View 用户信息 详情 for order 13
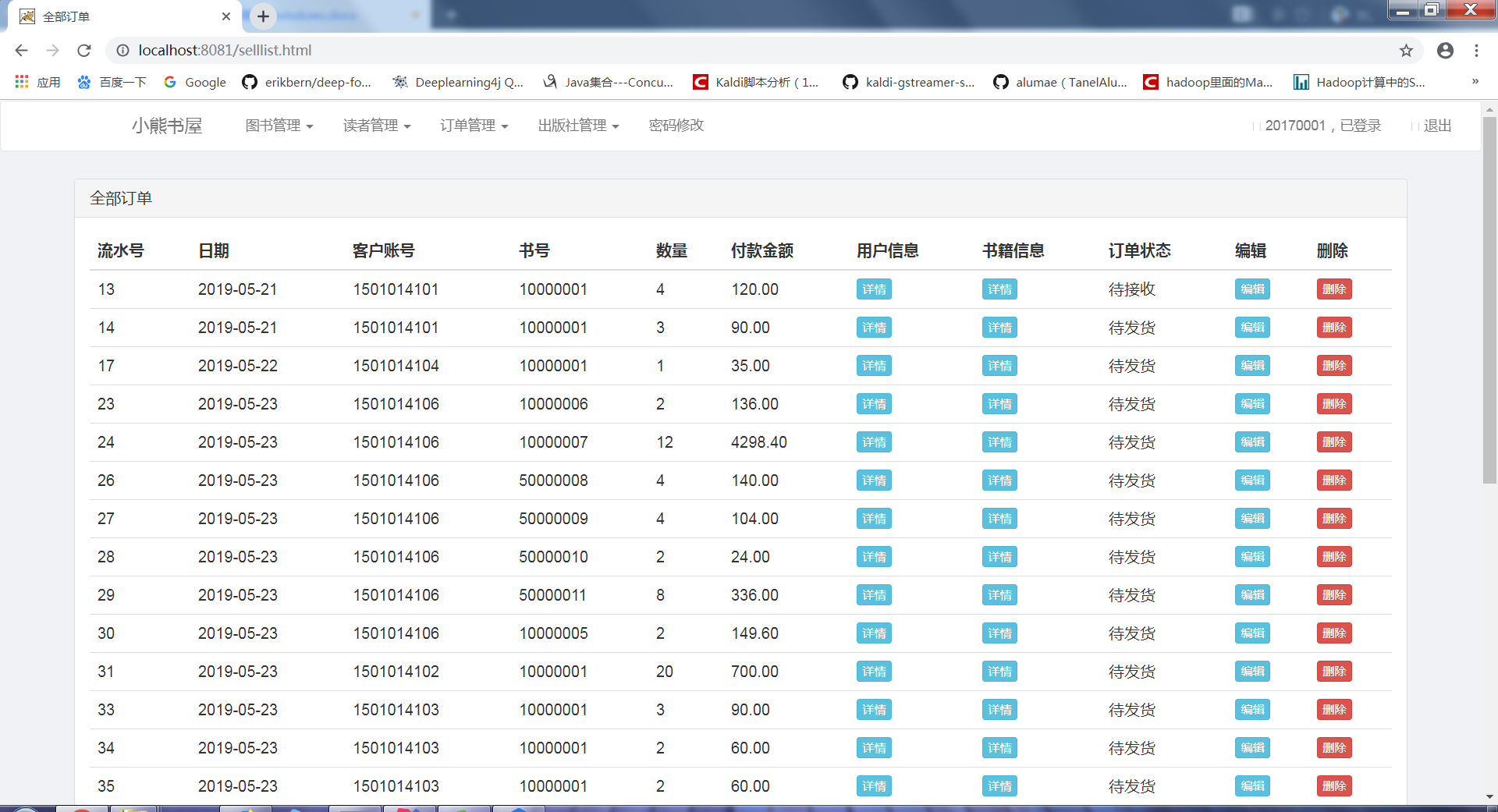The height and width of the screenshot is (812, 1498). coord(874,289)
